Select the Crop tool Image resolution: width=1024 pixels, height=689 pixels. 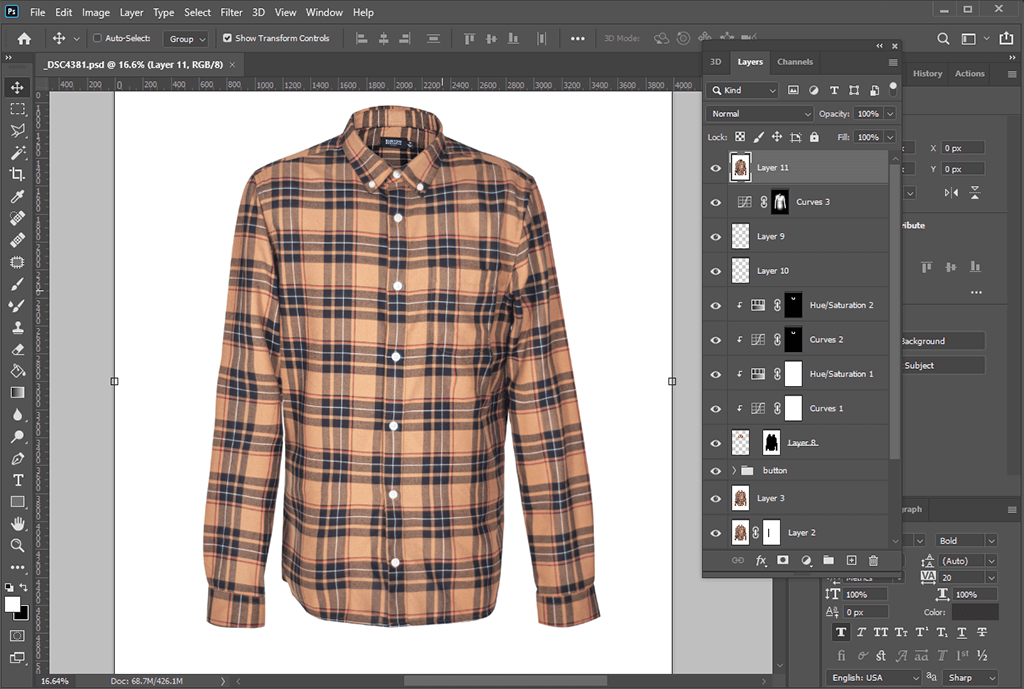tap(18, 174)
